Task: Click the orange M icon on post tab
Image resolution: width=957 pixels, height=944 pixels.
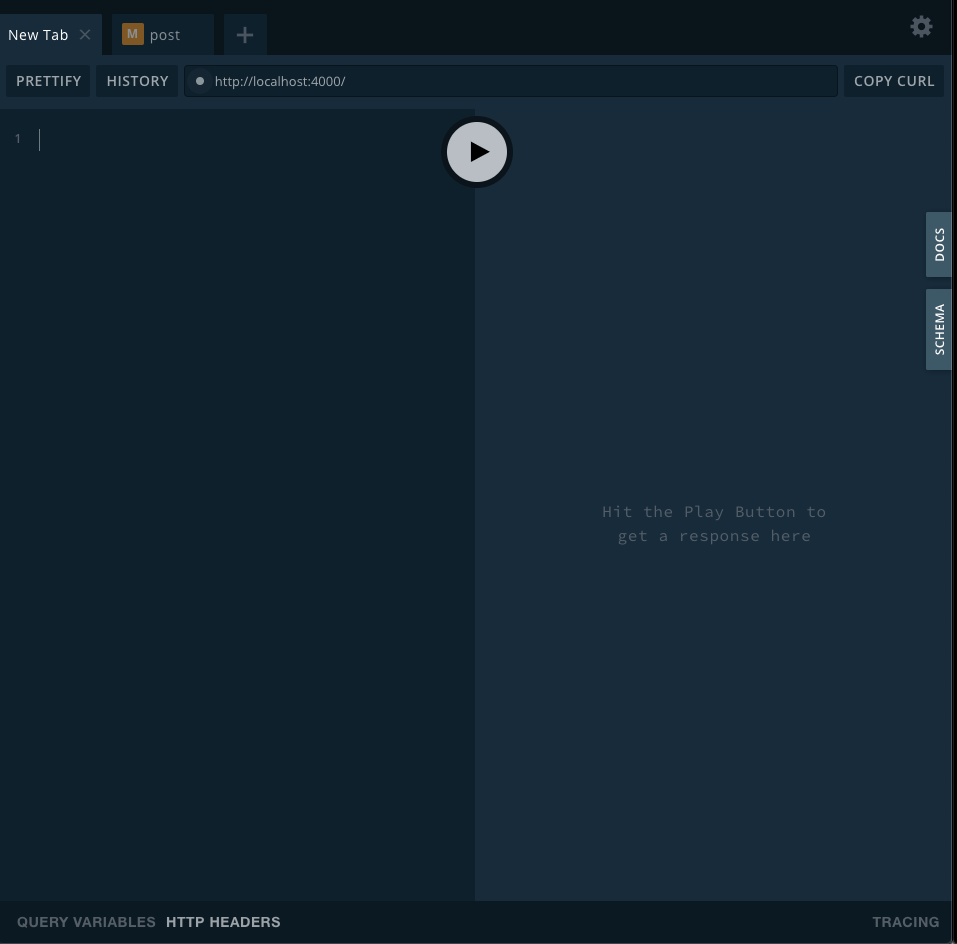Action: coord(132,35)
